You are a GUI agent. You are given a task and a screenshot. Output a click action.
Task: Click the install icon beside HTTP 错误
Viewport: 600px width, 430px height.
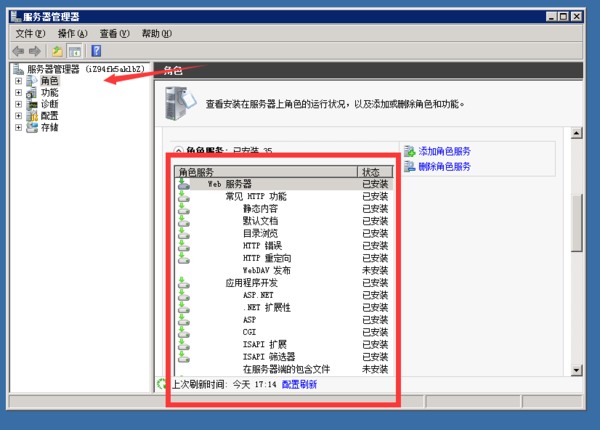(x=184, y=245)
